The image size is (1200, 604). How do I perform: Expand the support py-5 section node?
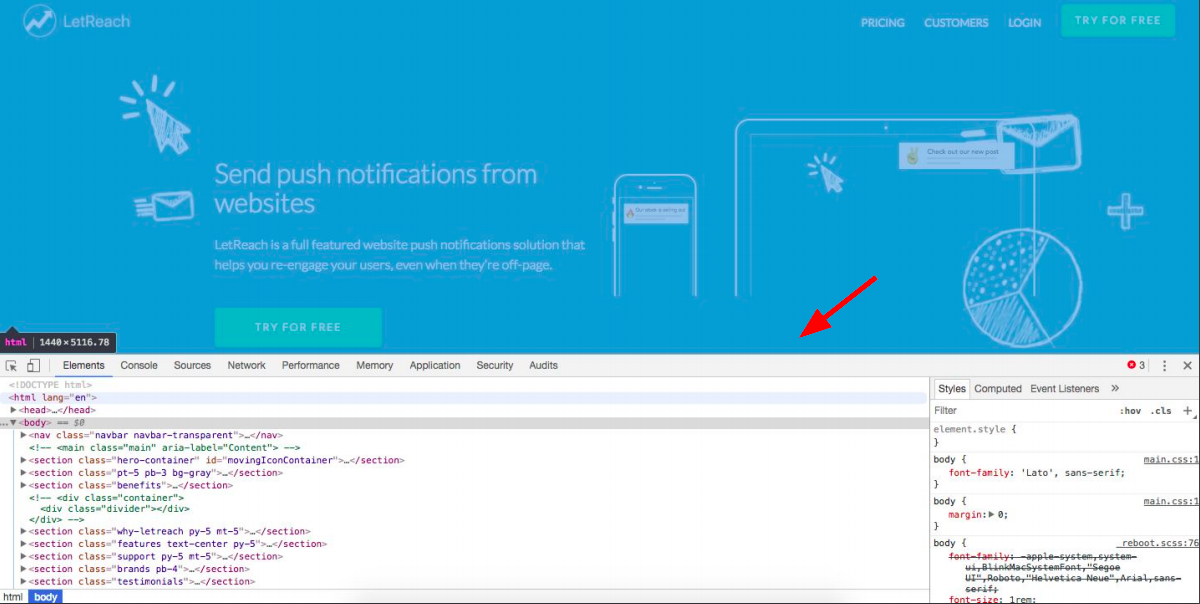point(23,557)
